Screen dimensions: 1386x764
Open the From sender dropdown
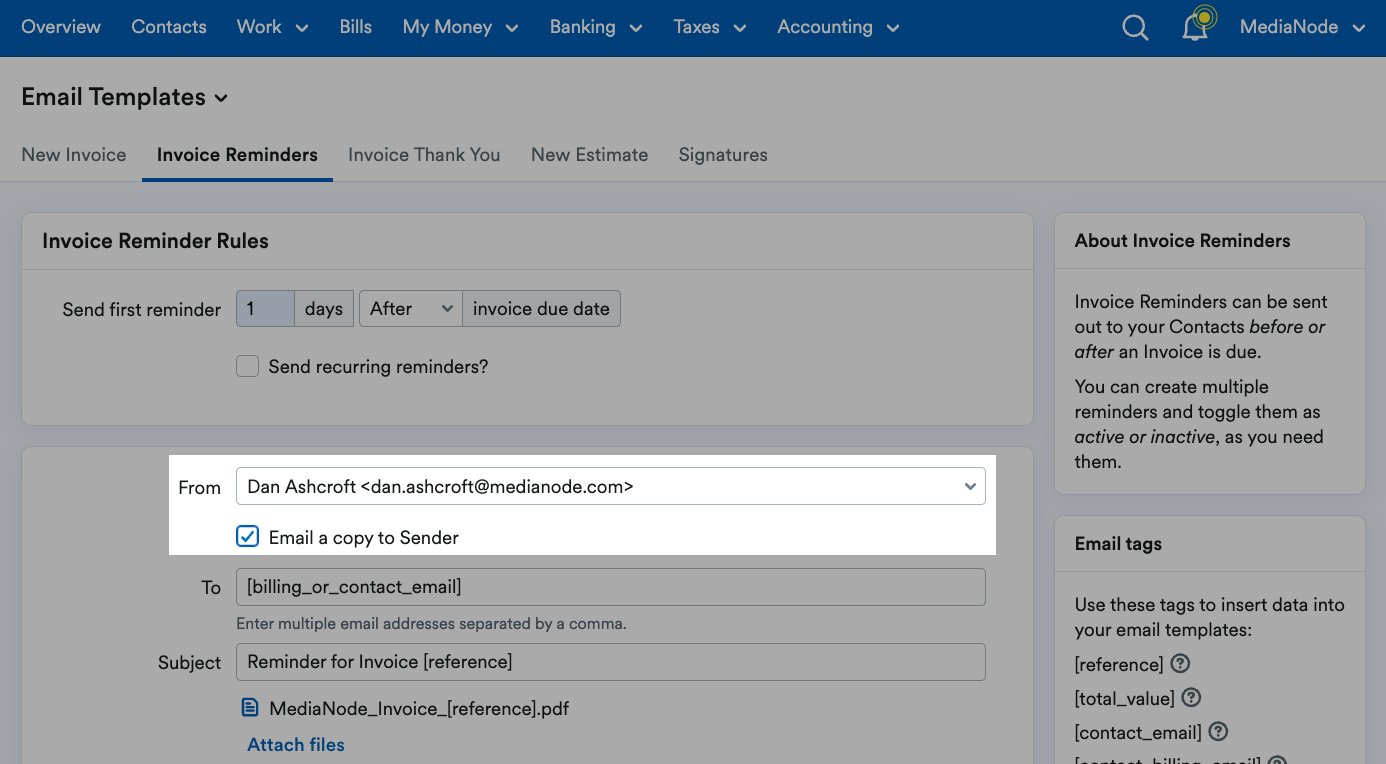pyautogui.click(x=611, y=487)
